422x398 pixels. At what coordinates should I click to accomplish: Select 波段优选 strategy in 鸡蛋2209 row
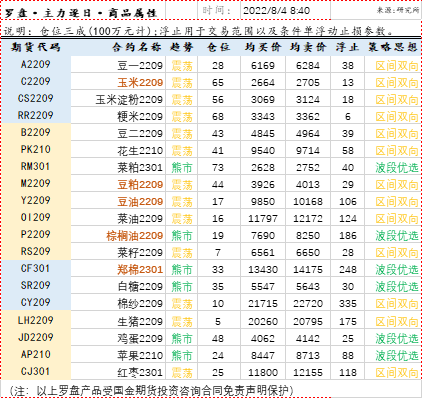397,339
